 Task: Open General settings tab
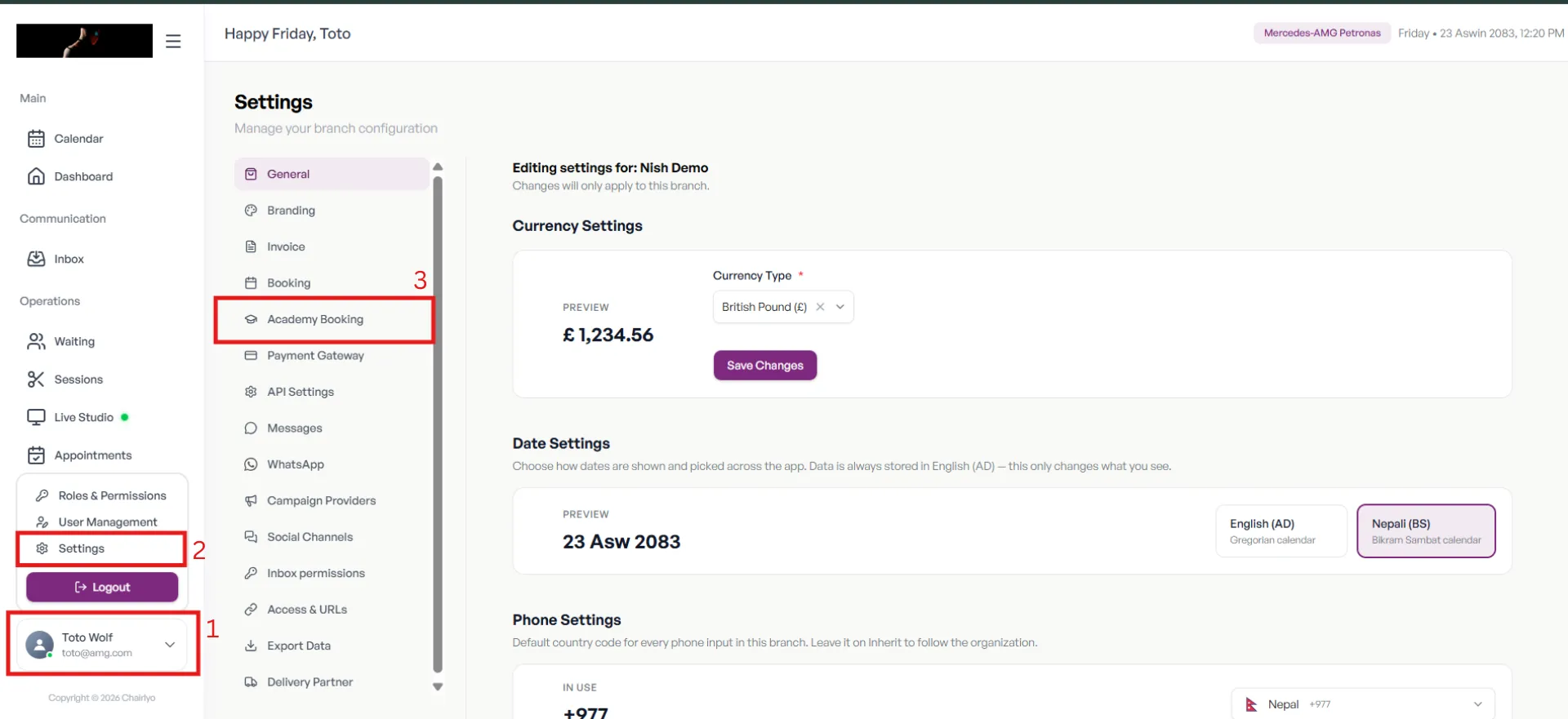(332, 174)
